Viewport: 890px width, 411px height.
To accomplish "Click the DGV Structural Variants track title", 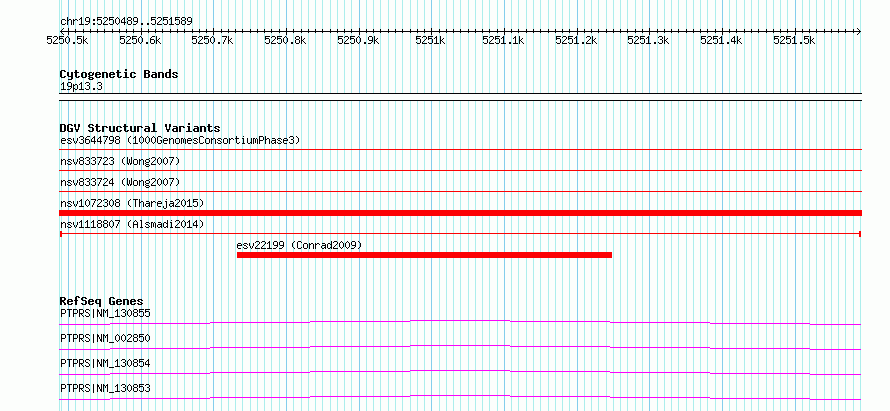I will pyautogui.click(x=140, y=128).
